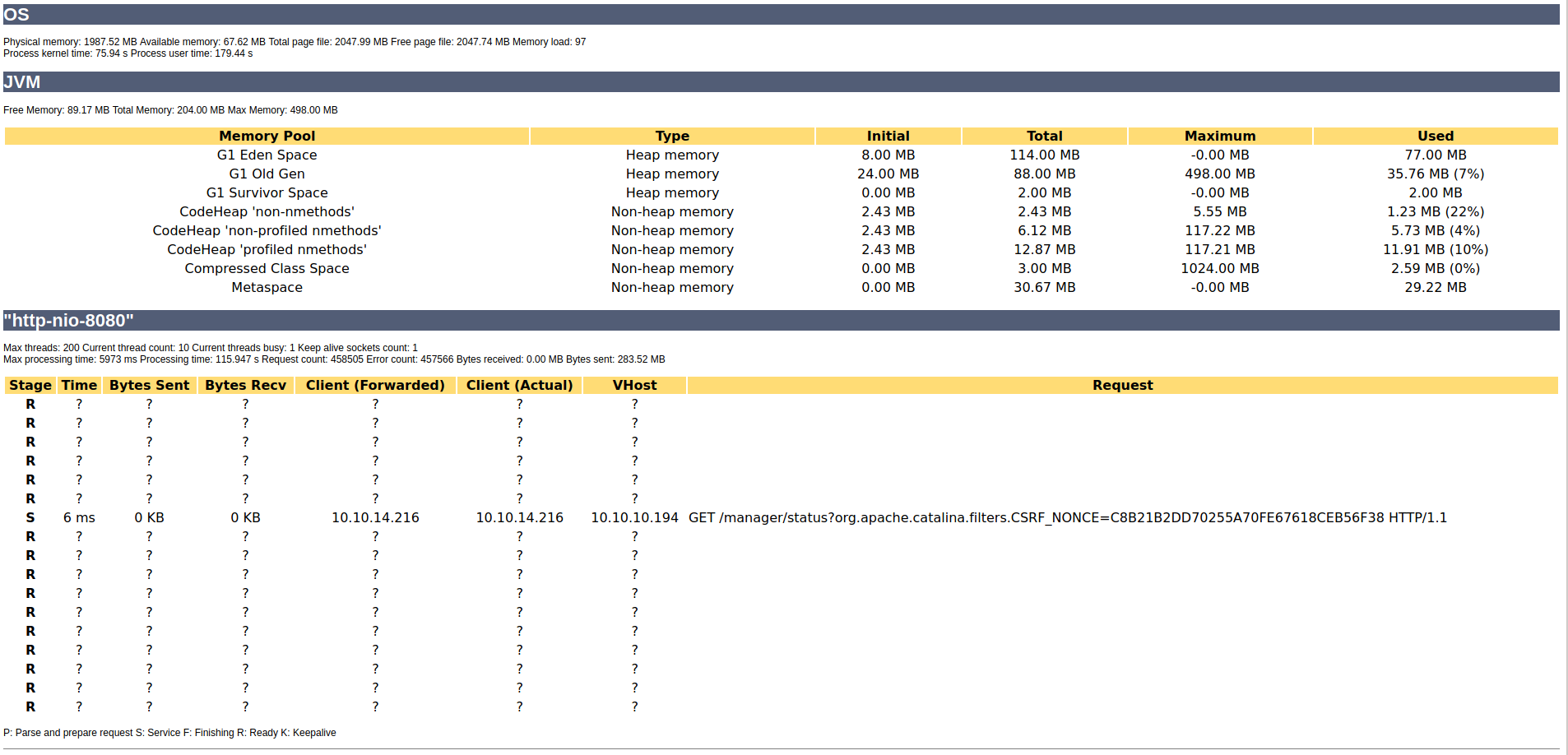Click the JVM section heading
The image size is (1568, 755).
pyautogui.click(x=22, y=82)
